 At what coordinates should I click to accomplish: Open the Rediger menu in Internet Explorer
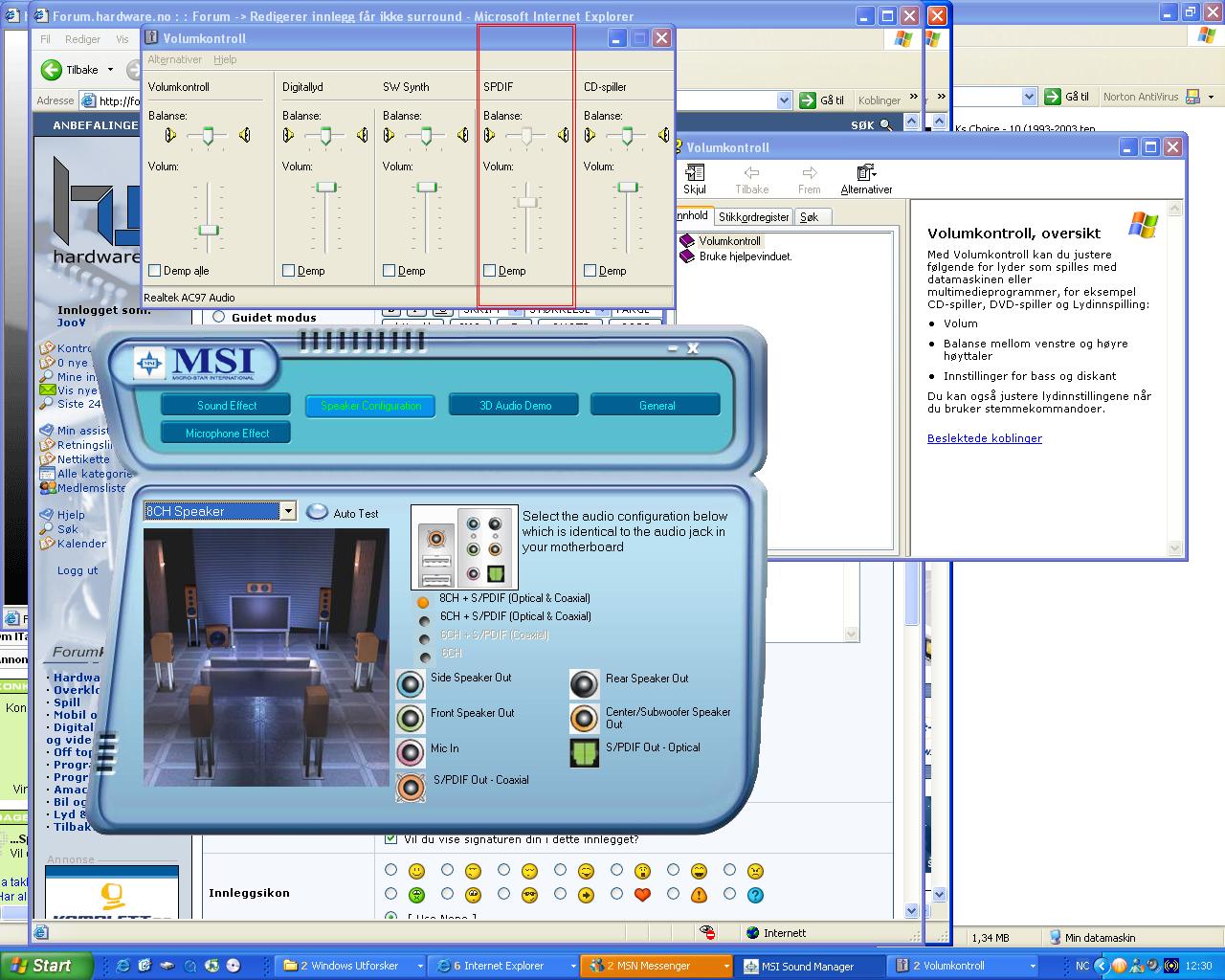tap(82, 39)
